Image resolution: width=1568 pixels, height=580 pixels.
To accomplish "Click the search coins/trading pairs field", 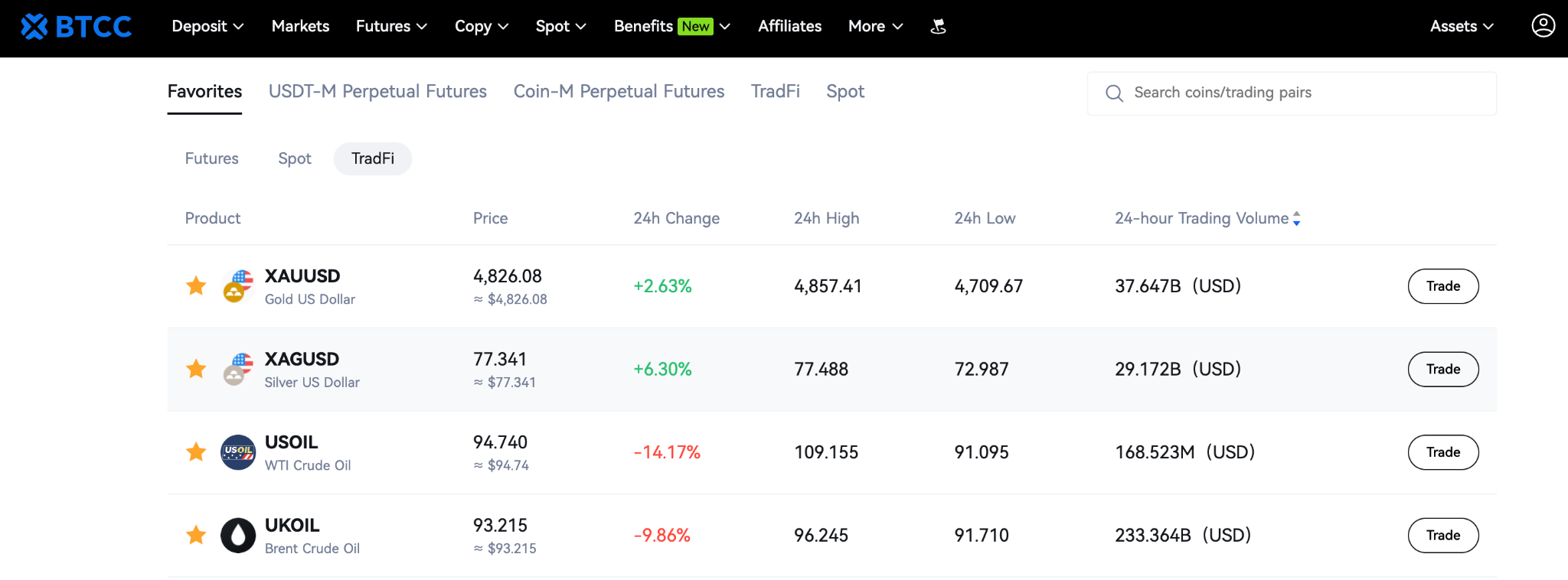I will click(x=1302, y=93).
